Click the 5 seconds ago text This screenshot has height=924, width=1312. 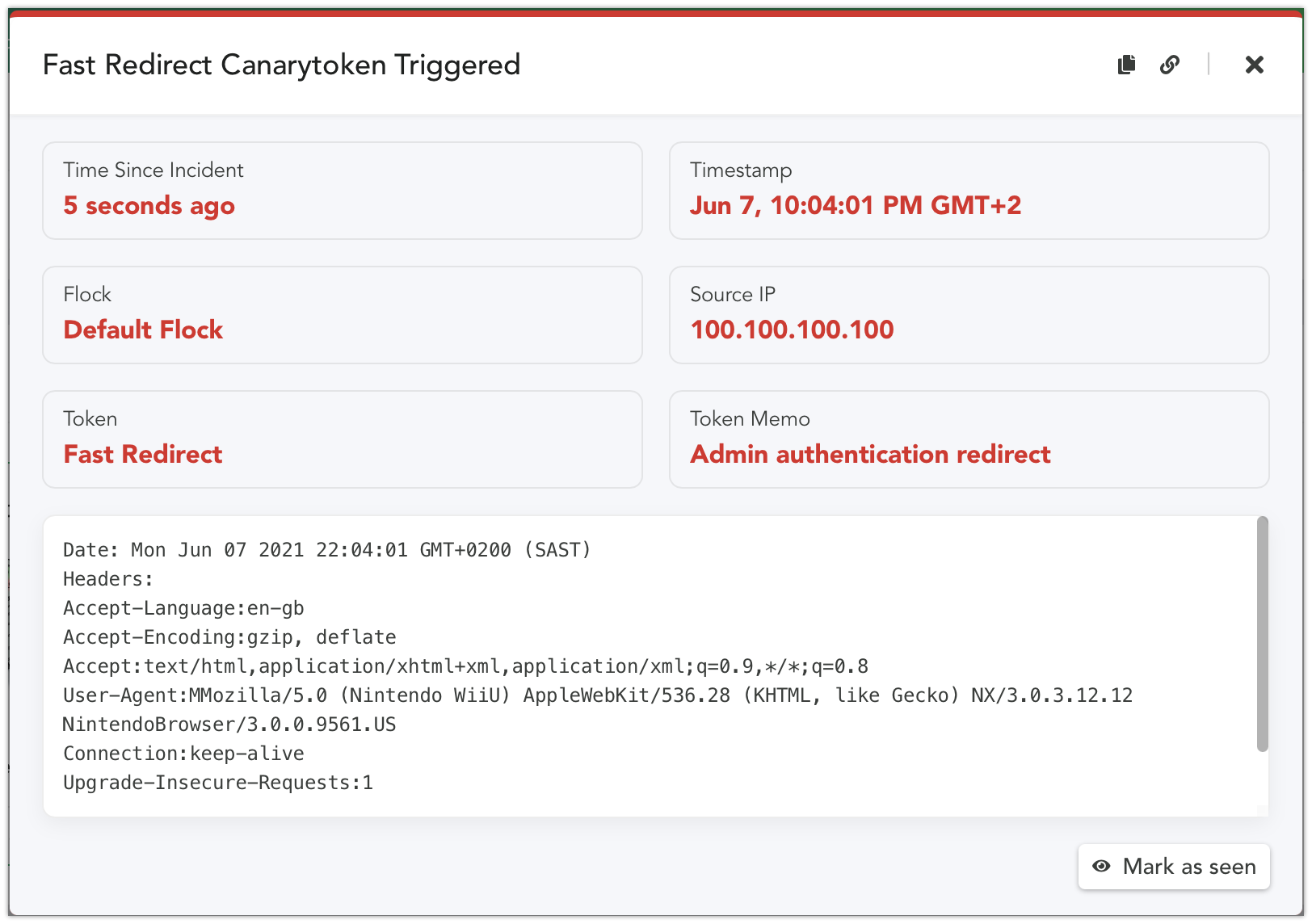tap(149, 205)
